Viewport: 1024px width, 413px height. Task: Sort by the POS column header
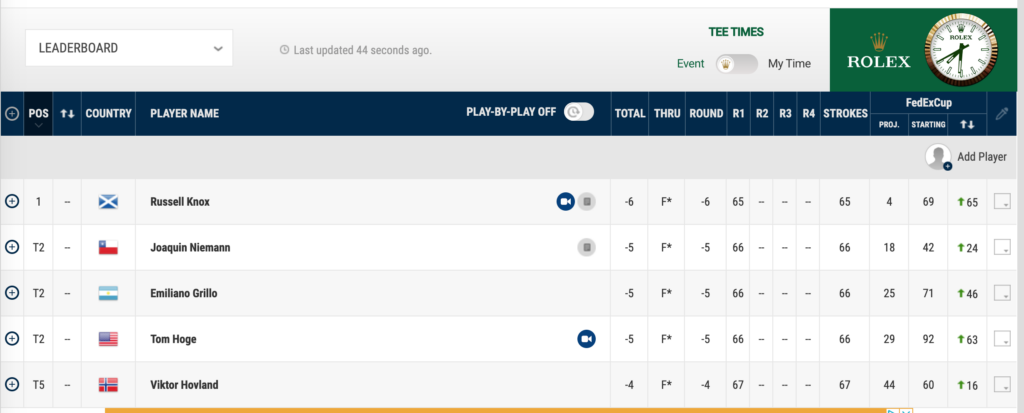[39, 114]
